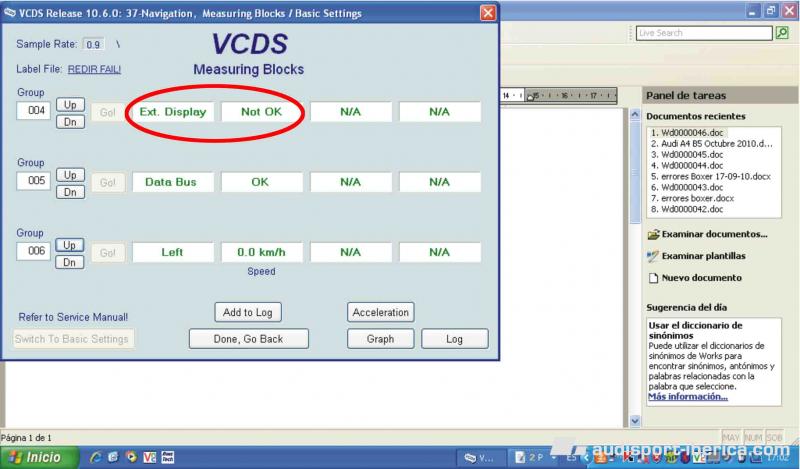The height and width of the screenshot is (469, 800).
Task: Click the Refer to Service Manual! text
Action: click(73, 317)
